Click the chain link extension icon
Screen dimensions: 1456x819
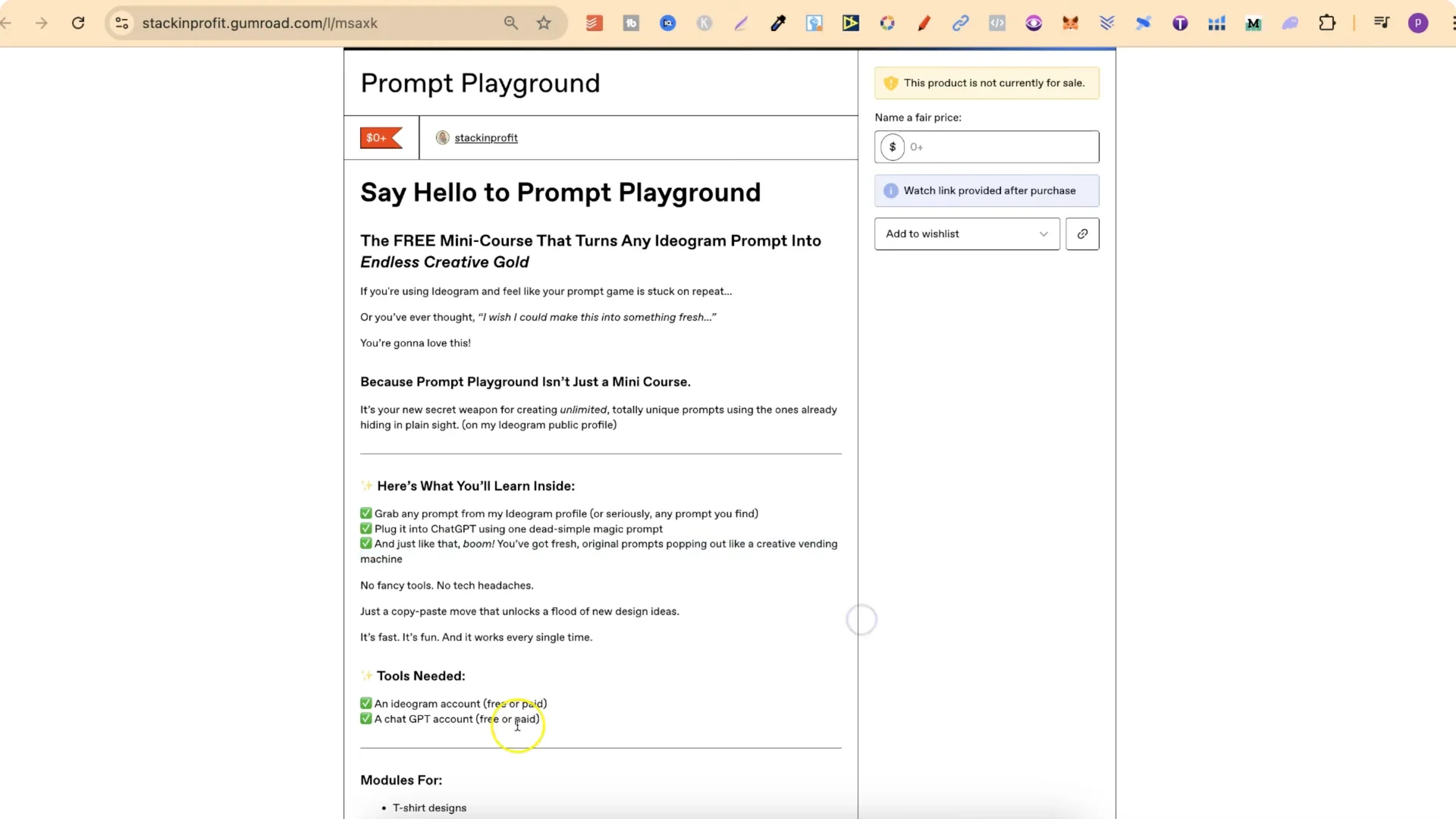click(960, 23)
